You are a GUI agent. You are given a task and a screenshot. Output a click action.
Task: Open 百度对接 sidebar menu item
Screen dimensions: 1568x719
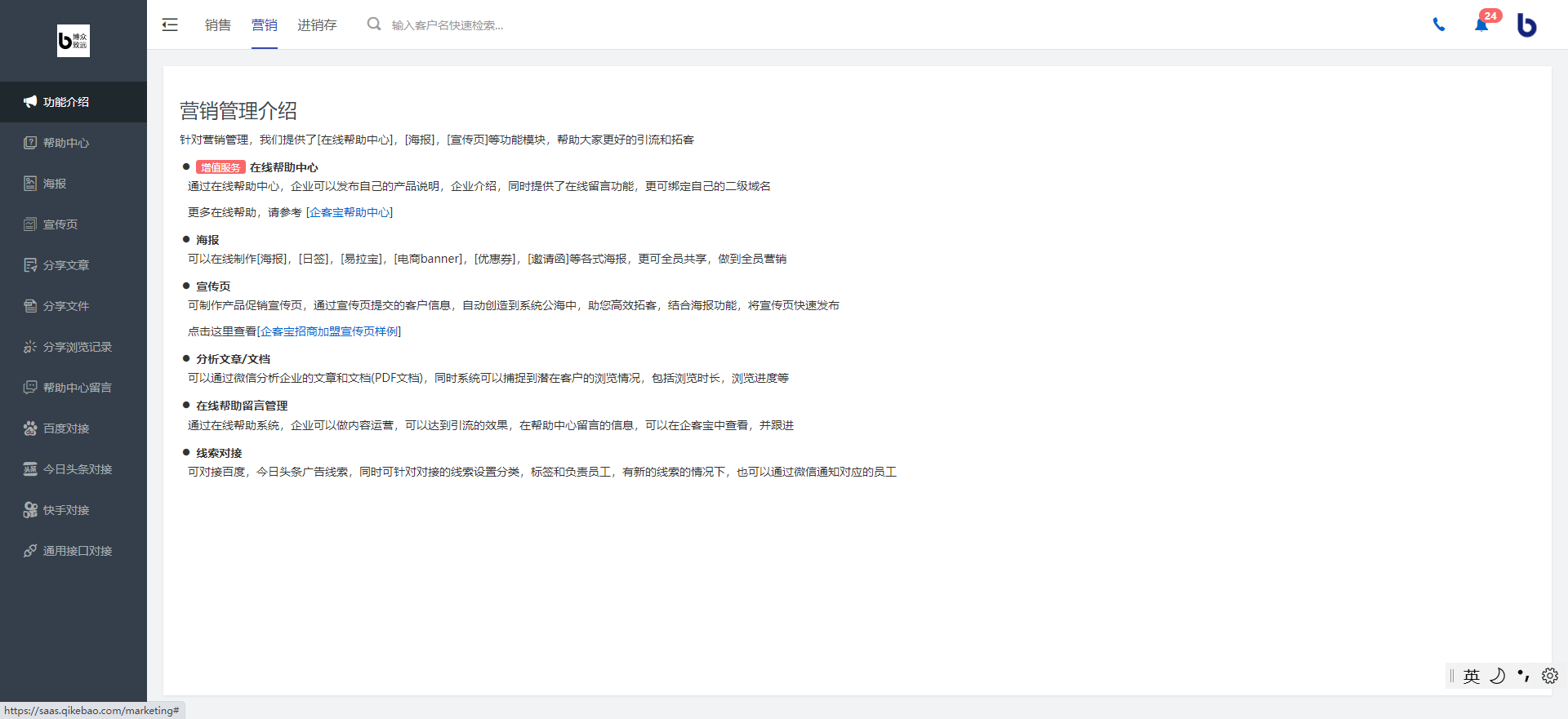tap(73, 428)
